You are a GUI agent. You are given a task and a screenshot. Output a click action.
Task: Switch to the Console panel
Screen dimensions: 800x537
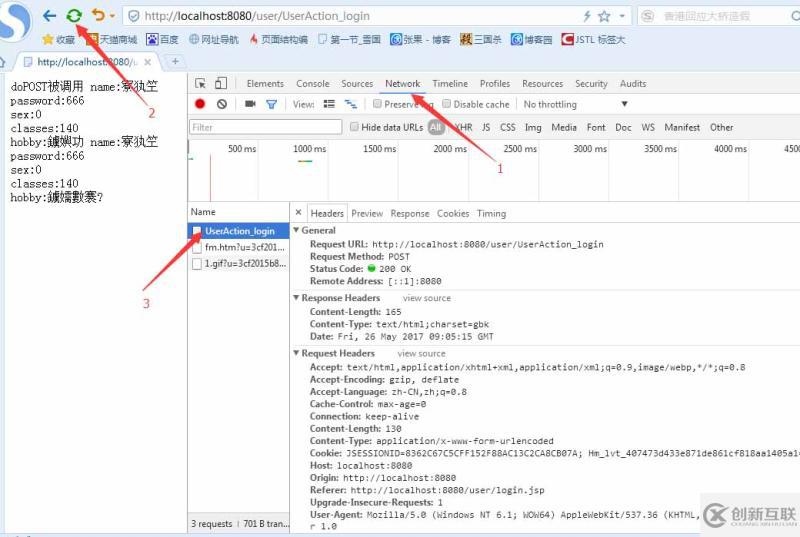click(x=313, y=84)
